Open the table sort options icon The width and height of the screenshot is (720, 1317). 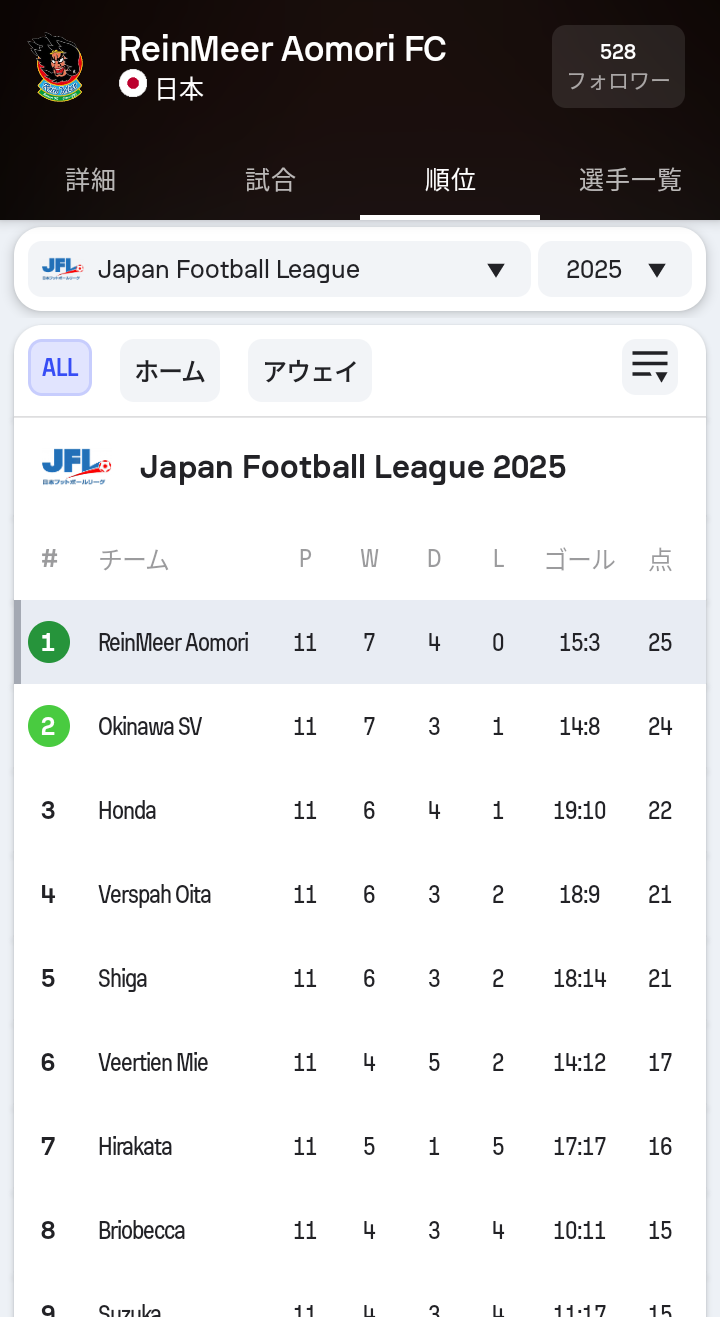(x=650, y=367)
